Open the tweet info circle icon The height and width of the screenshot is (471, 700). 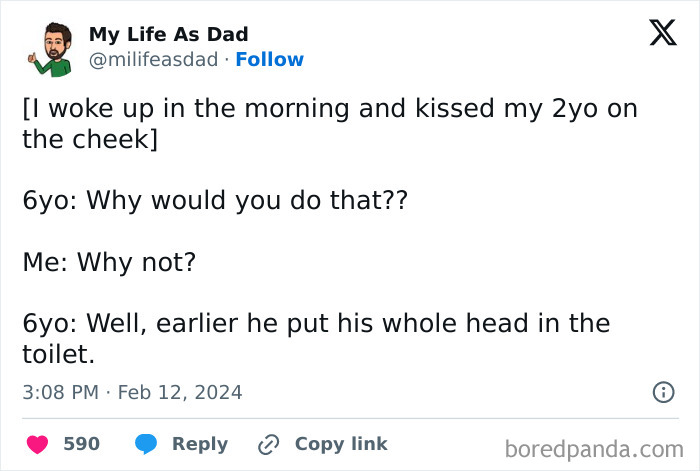[663, 392]
